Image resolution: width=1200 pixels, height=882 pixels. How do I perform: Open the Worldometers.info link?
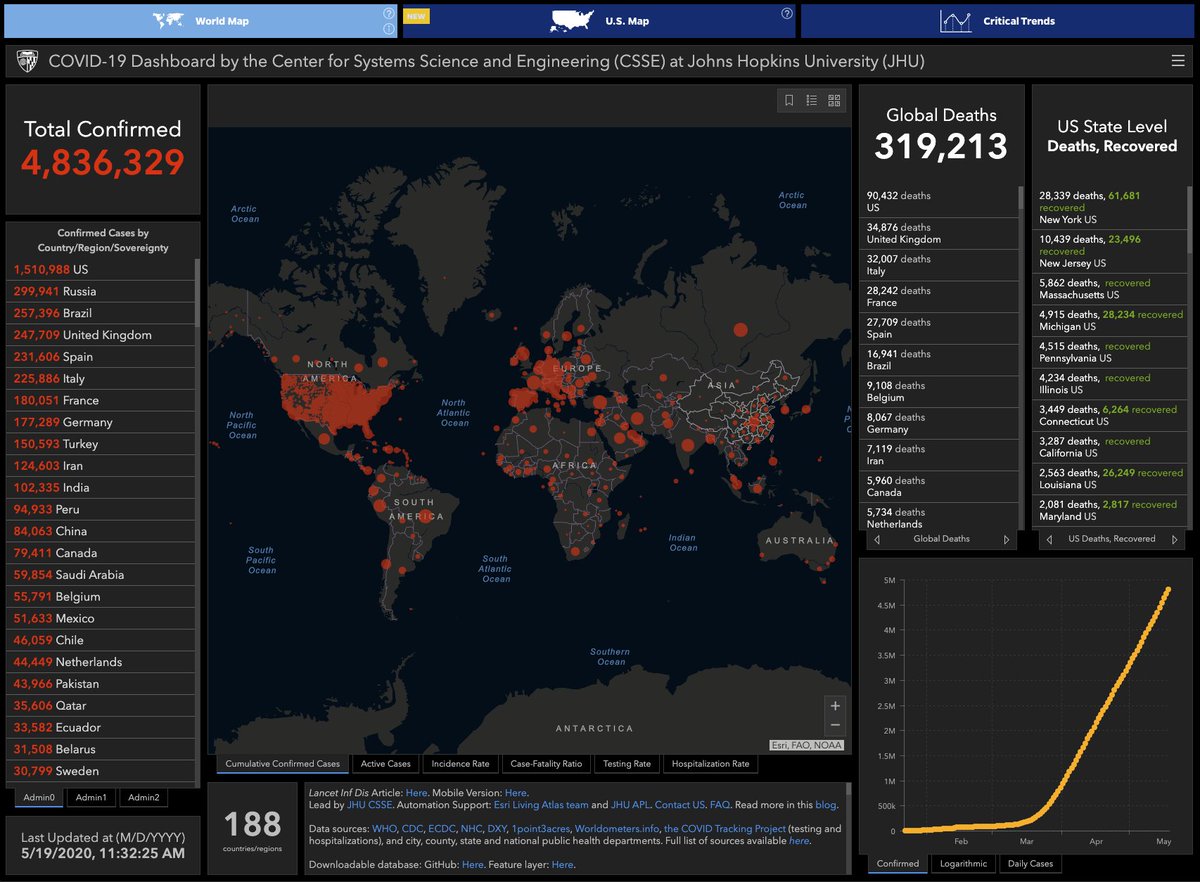click(617, 829)
